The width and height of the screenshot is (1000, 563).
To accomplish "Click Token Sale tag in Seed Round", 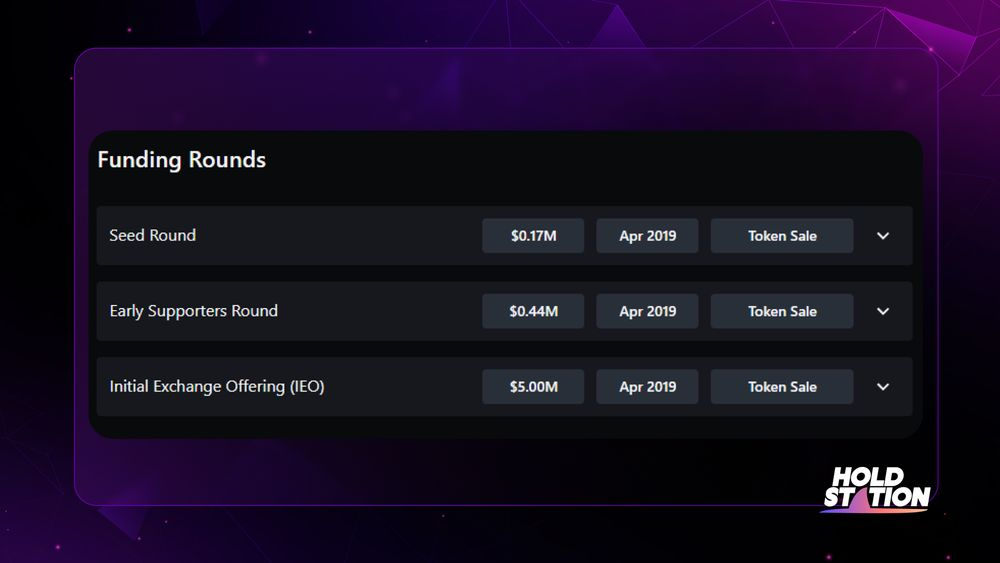I will pos(782,236).
